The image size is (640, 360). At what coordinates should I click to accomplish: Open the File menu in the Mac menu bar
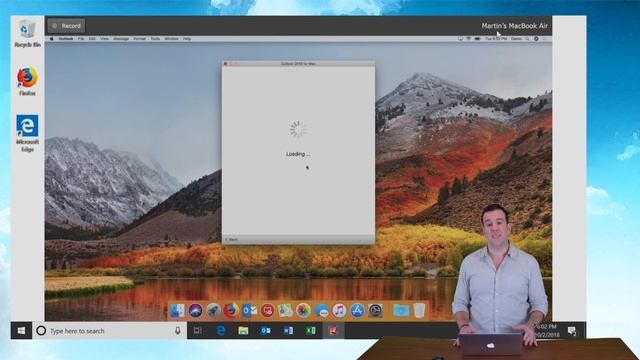pos(81,39)
